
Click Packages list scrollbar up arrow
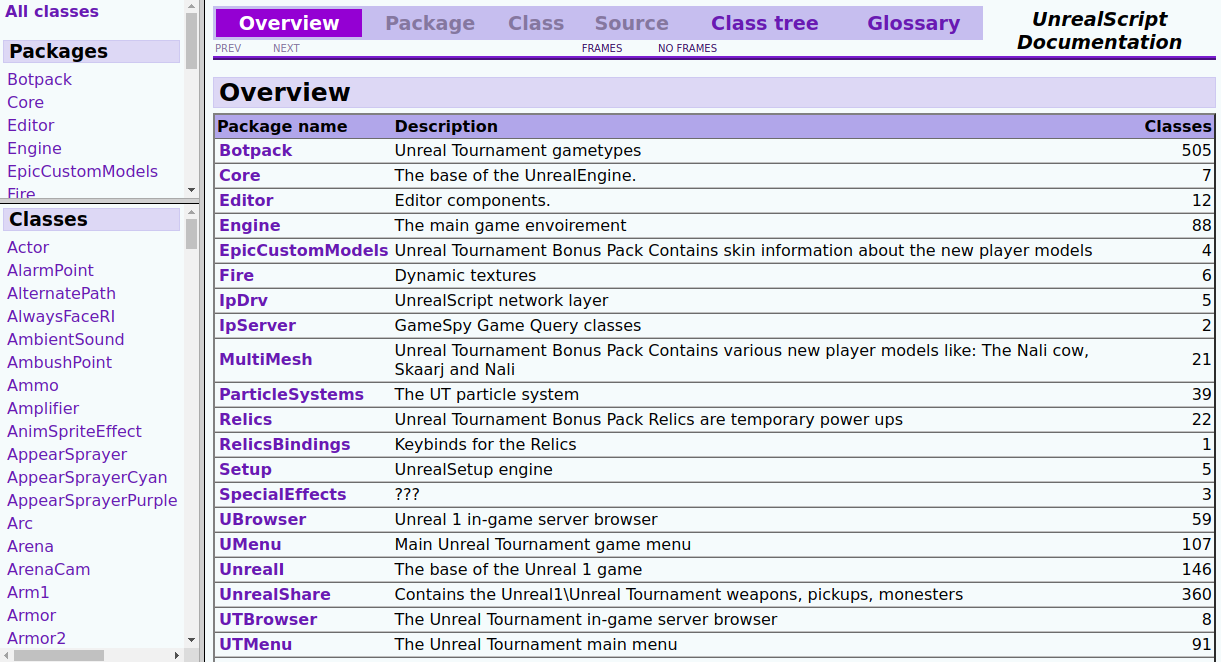191,6
